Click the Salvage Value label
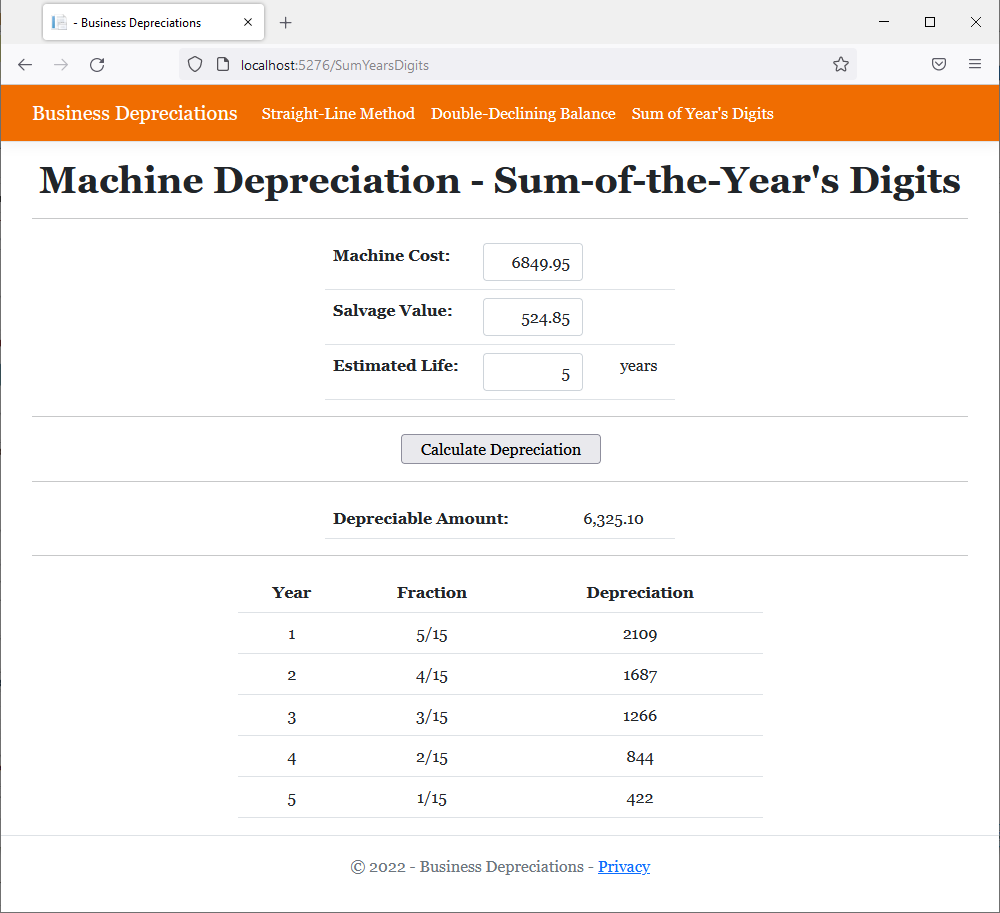The width and height of the screenshot is (1000, 913). pos(392,311)
